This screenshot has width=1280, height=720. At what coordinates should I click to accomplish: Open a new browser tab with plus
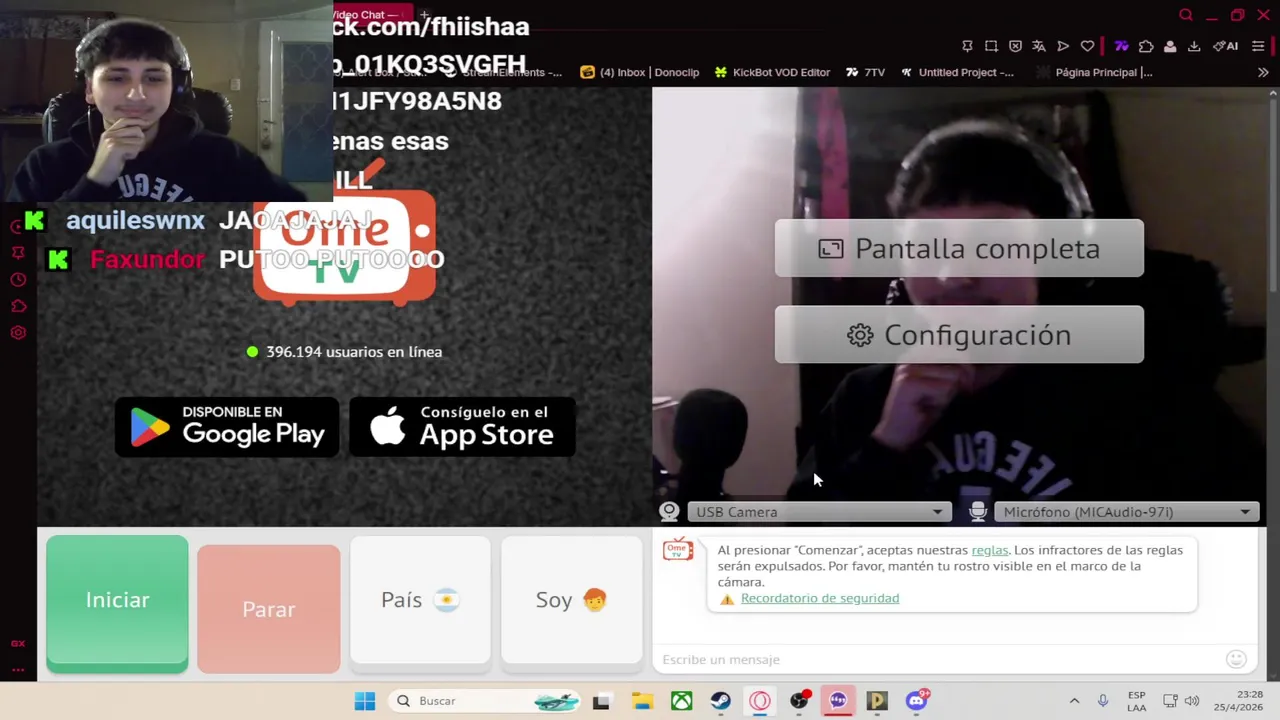coord(424,15)
